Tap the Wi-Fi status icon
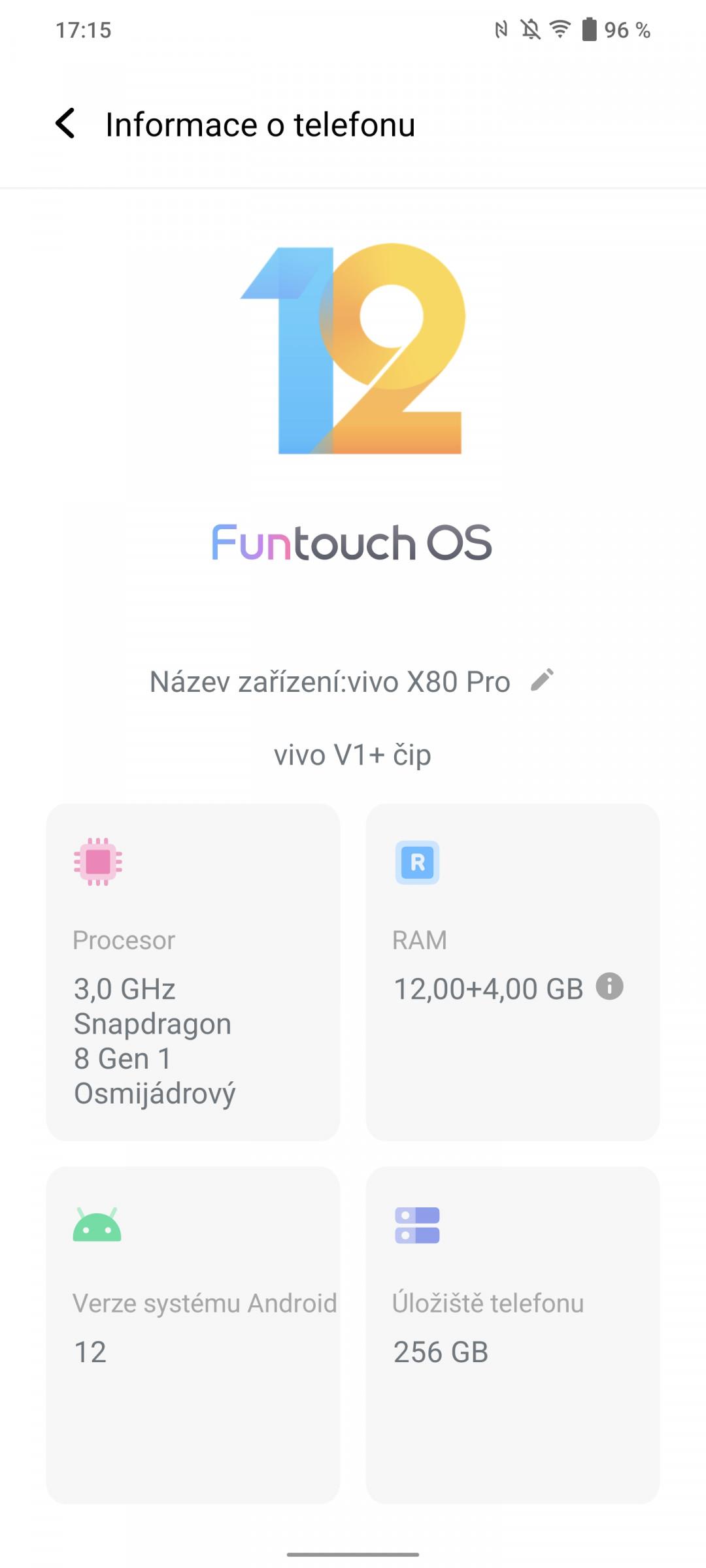Image resolution: width=706 pixels, height=1568 pixels. point(560,29)
